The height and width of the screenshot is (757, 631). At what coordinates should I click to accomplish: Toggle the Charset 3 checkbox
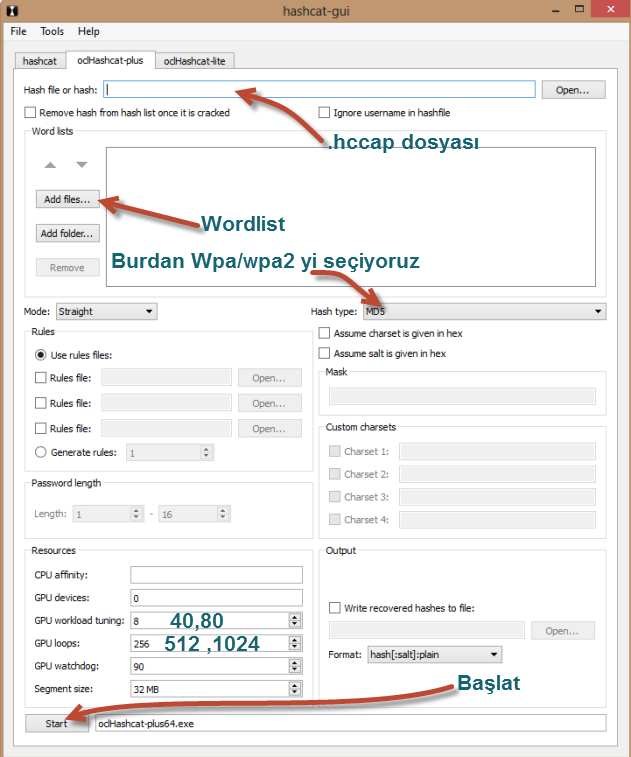click(335, 496)
